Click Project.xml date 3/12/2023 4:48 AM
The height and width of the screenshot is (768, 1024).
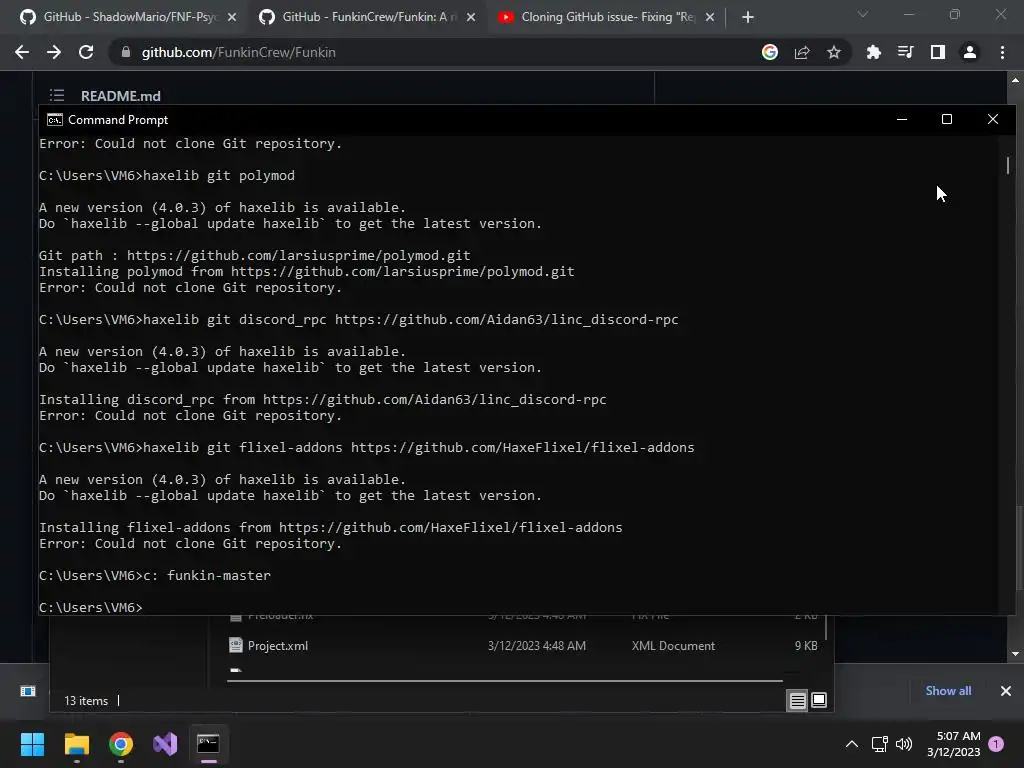[536, 646]
